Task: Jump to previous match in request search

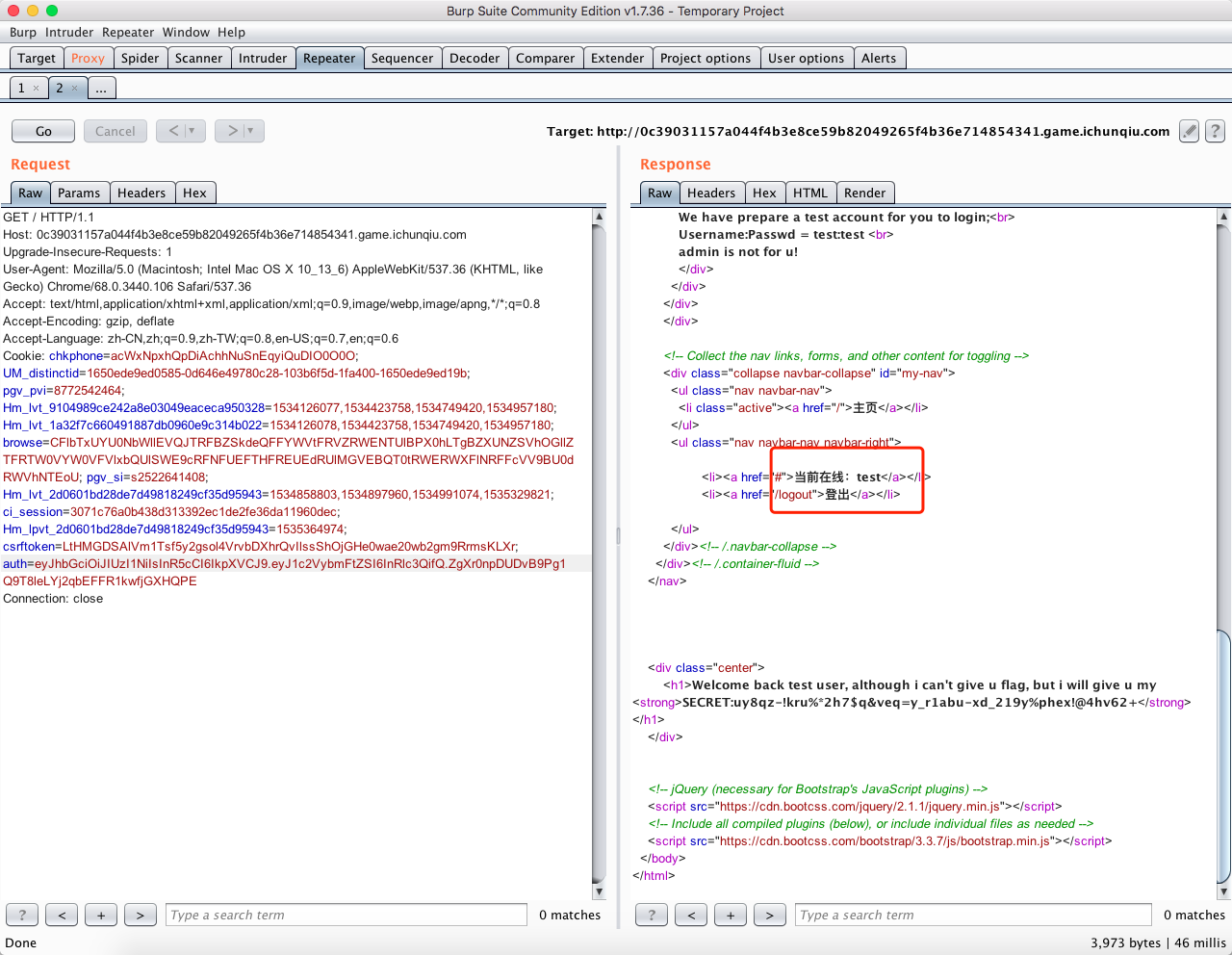Action: coord(62,915)
